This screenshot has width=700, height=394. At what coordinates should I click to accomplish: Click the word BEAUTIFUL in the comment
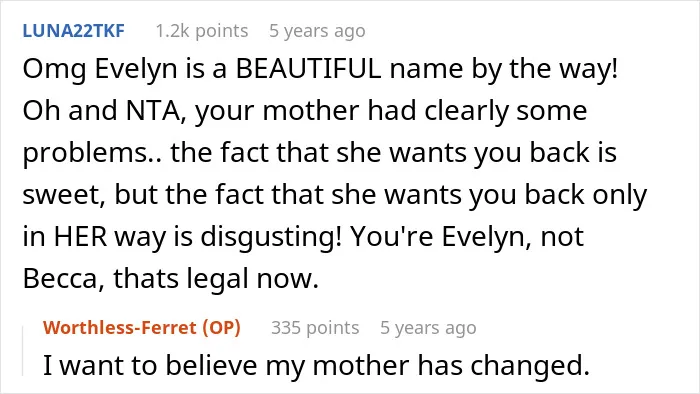coord(308,69)
